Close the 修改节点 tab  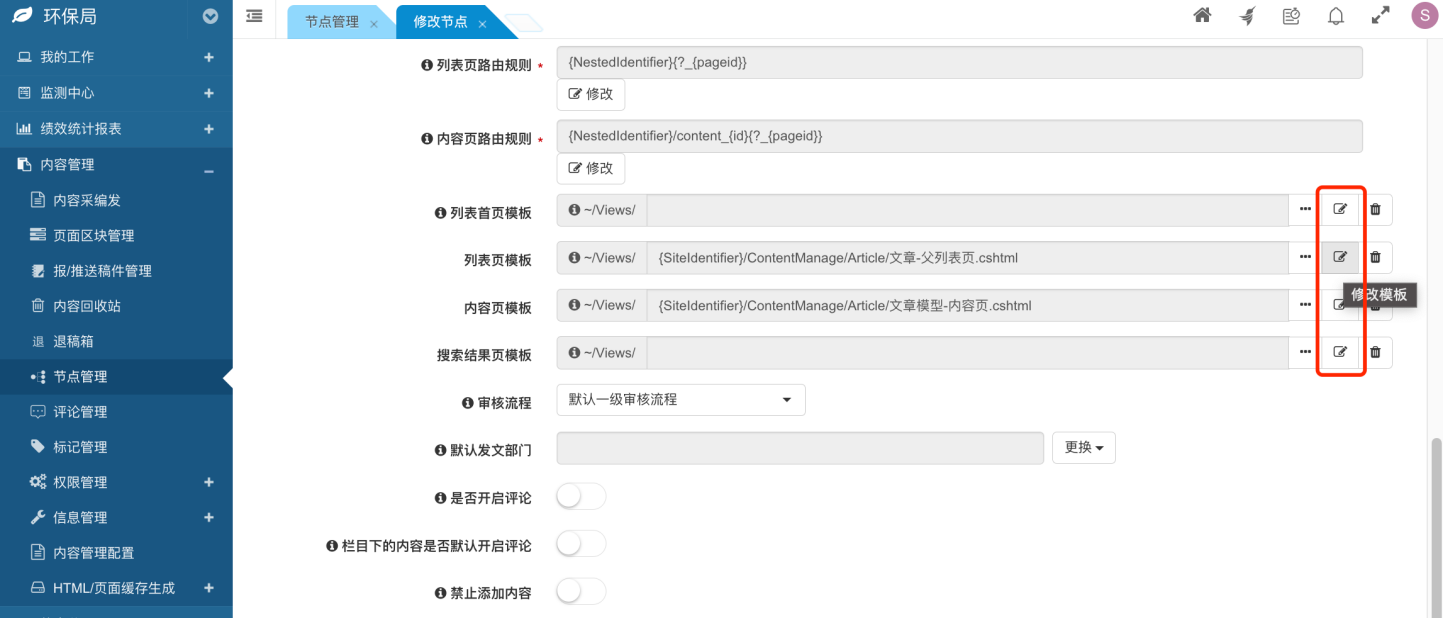click(482, 24)
